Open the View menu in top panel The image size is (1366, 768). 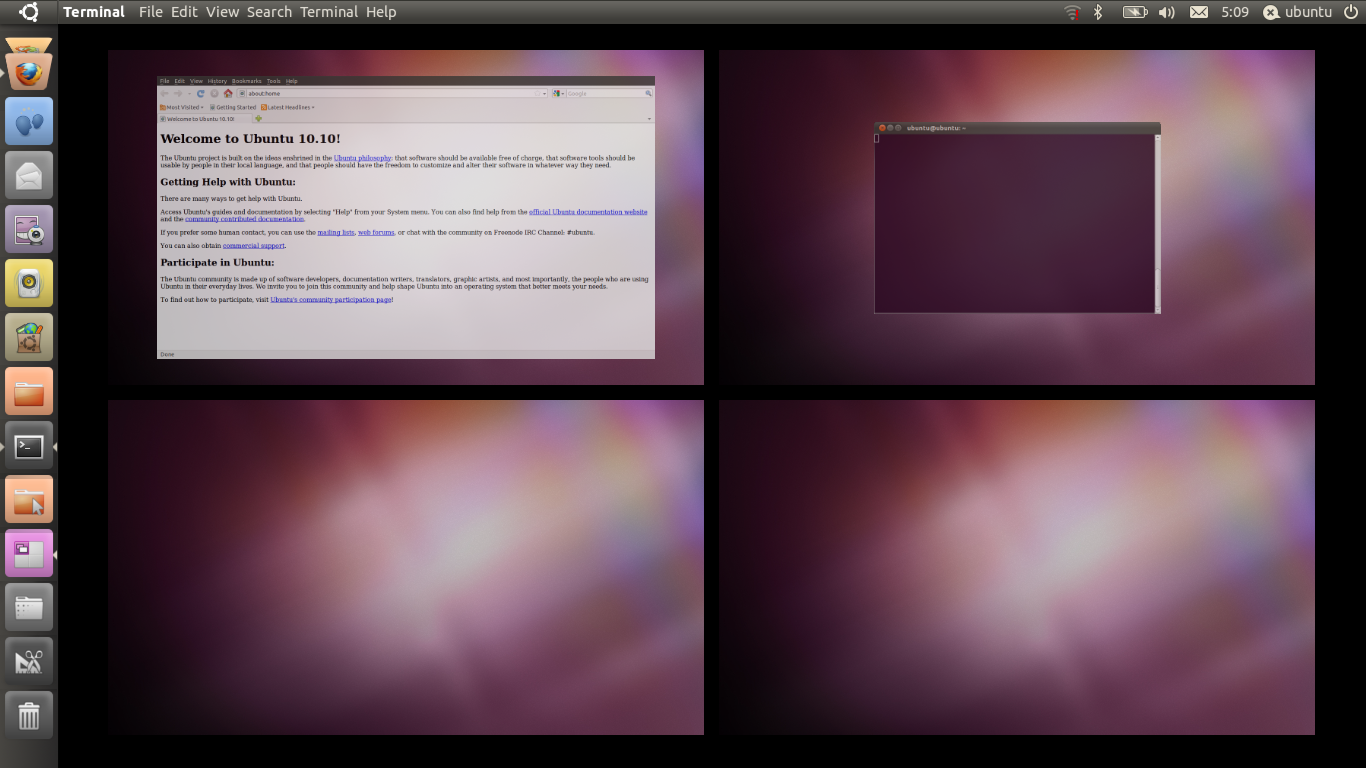click(x=222, y=12)
